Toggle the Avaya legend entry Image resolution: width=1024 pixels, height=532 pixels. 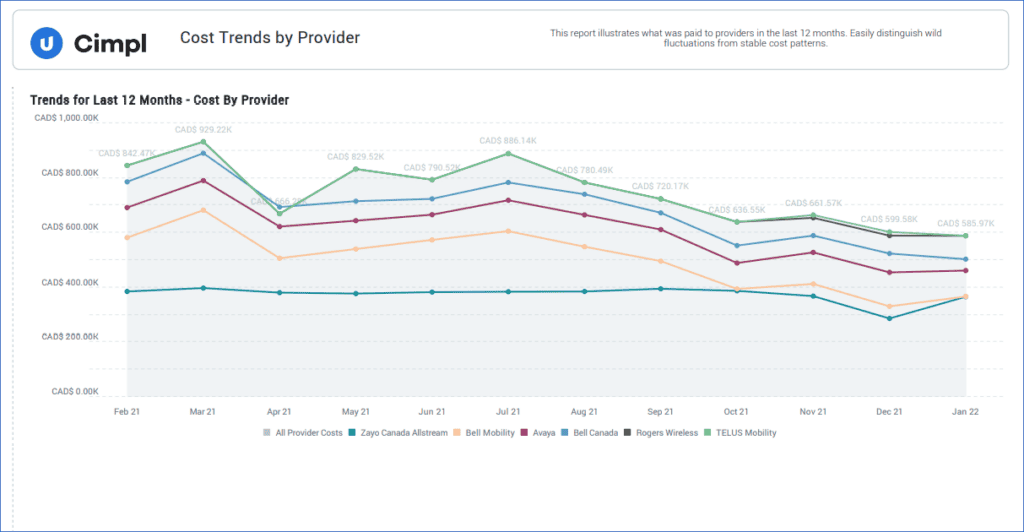click(537, 433)
